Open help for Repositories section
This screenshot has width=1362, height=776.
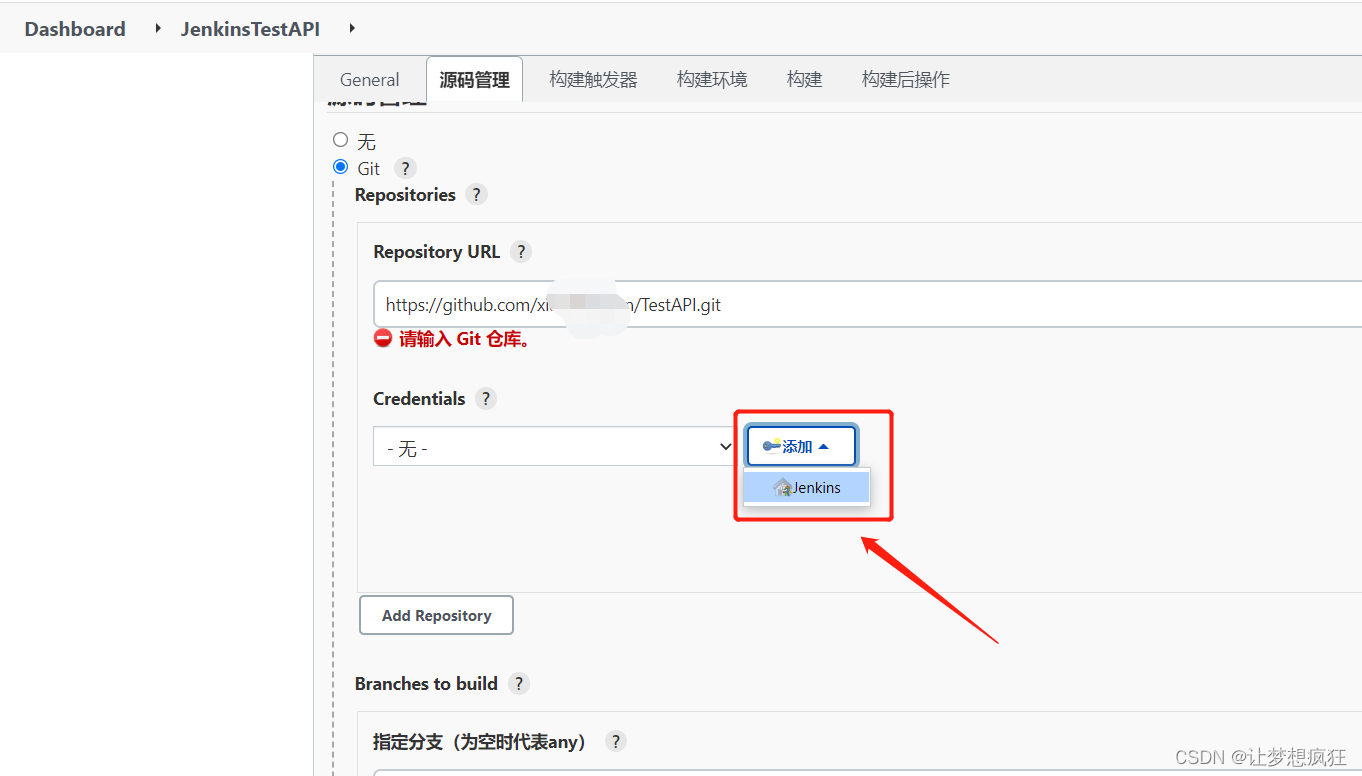pyautogui.click(x=477, y=194)
